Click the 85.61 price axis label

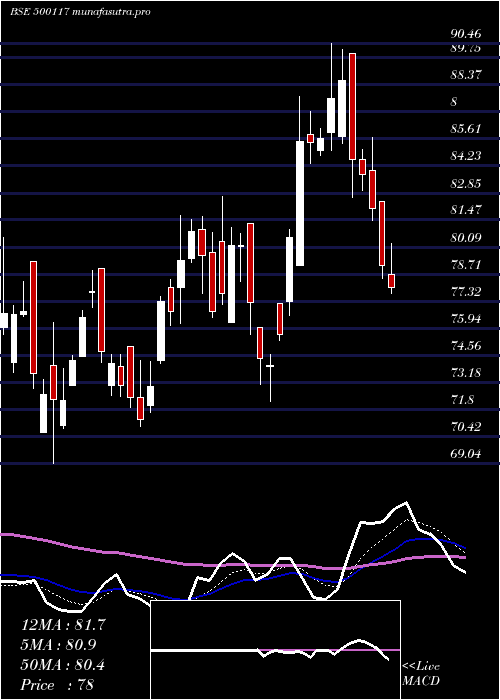pos(466,129)
